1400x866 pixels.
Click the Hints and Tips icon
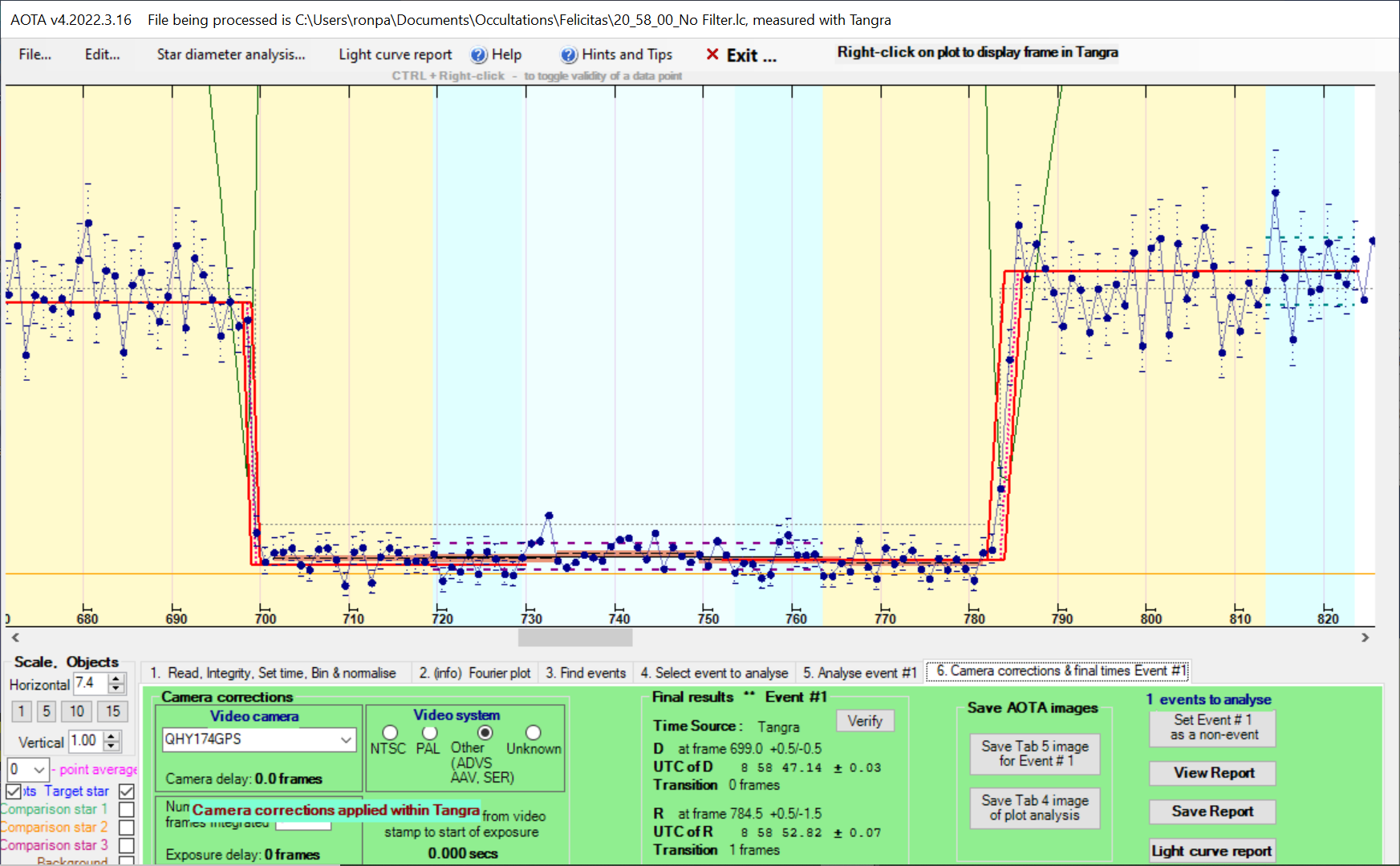pyautogui.click(x=569, y=55)
